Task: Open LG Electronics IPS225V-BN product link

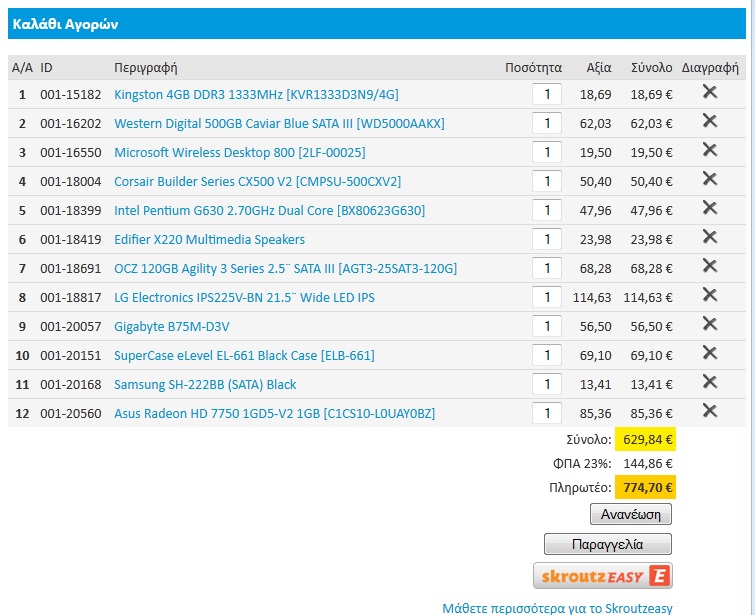Action: (244, 297)
